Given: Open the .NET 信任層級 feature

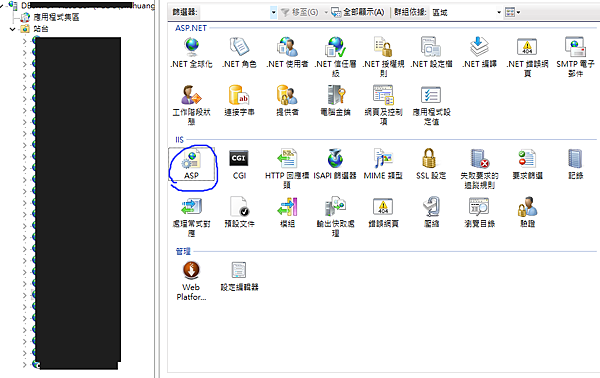Looking at the screenshot, I should point(335,57).
